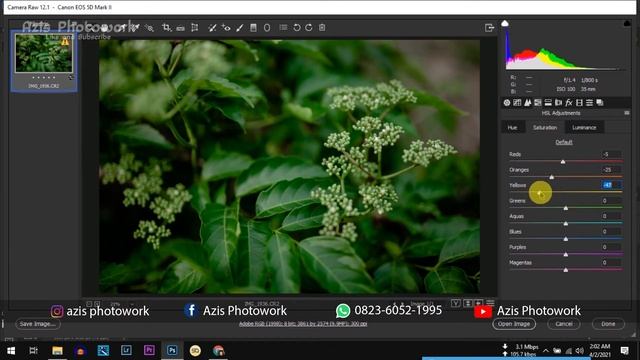
Task: Open HSL Adjustments panel flyout menu
Action: 627,113
